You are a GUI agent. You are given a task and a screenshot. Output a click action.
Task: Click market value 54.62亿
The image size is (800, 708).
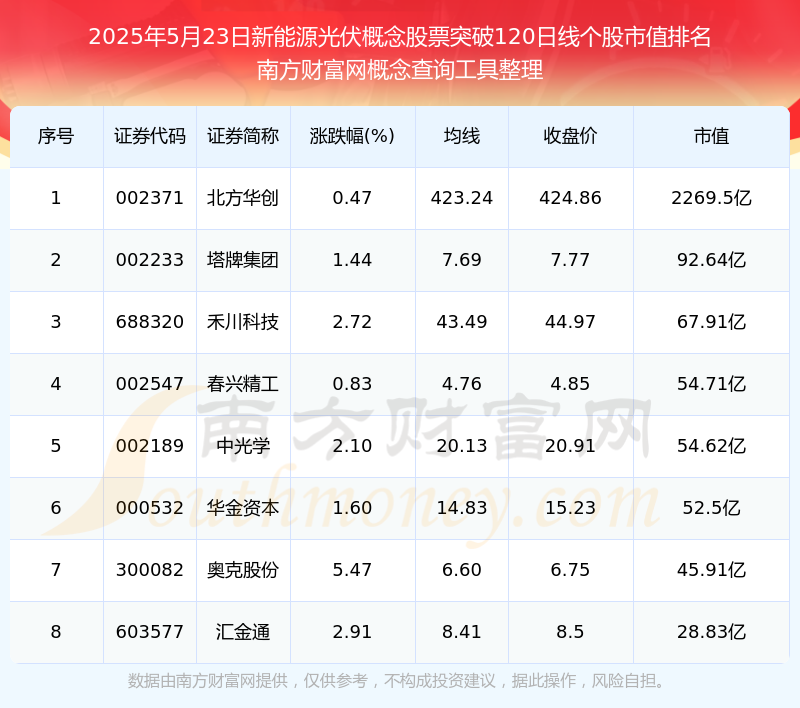(x=711, y=446)
